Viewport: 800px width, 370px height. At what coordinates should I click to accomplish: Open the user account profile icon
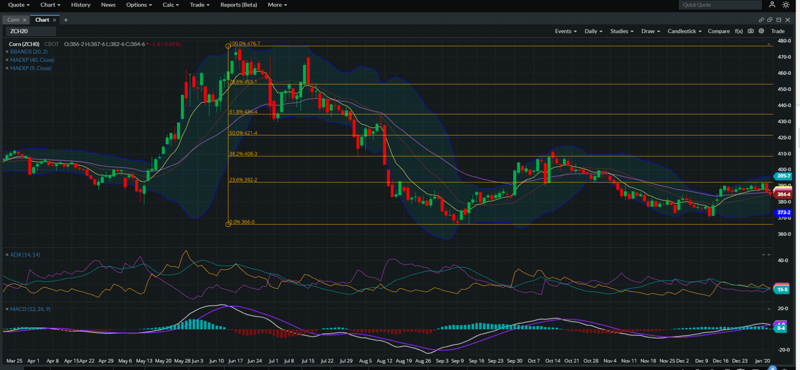772,5
